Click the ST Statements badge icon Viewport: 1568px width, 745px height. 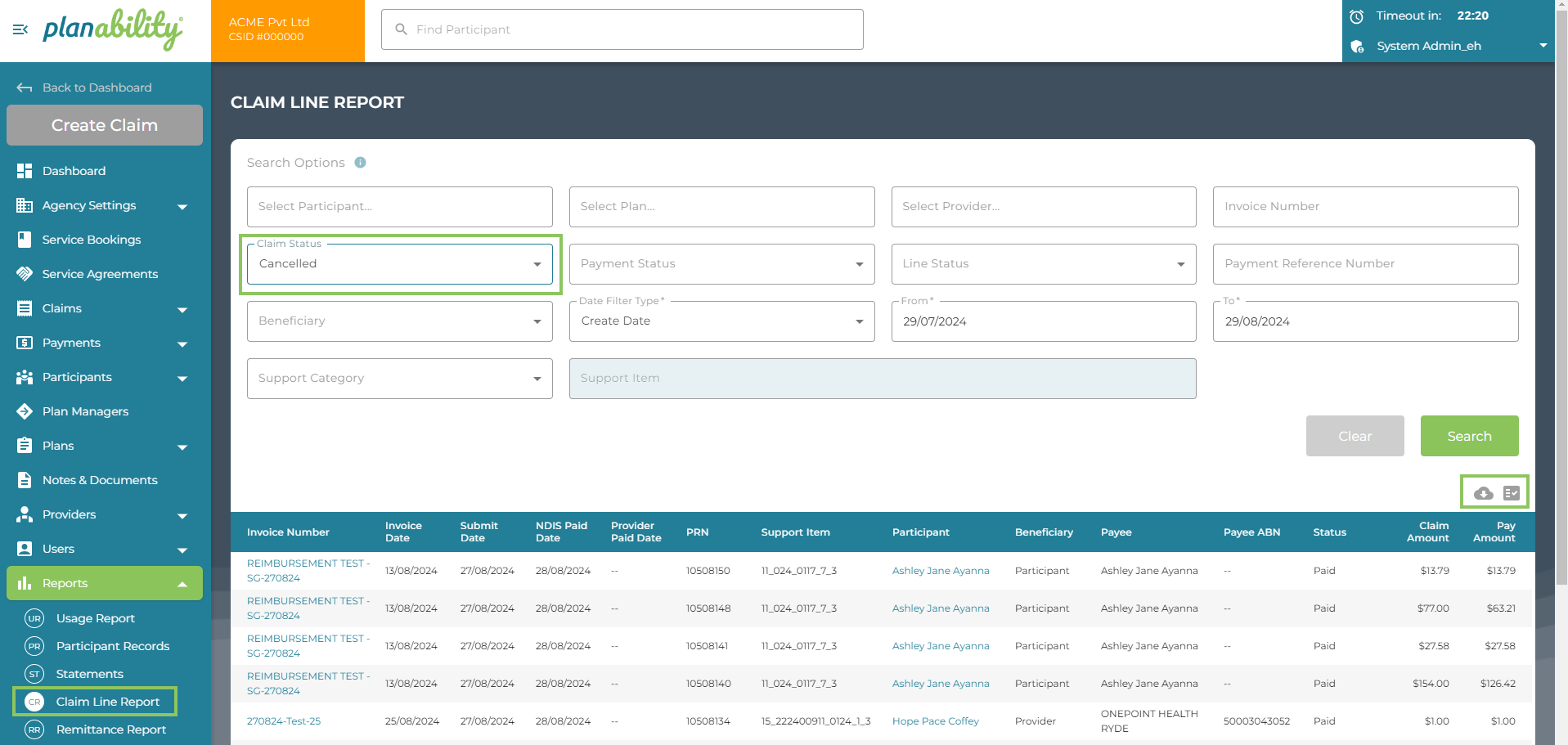click(34, 674)
